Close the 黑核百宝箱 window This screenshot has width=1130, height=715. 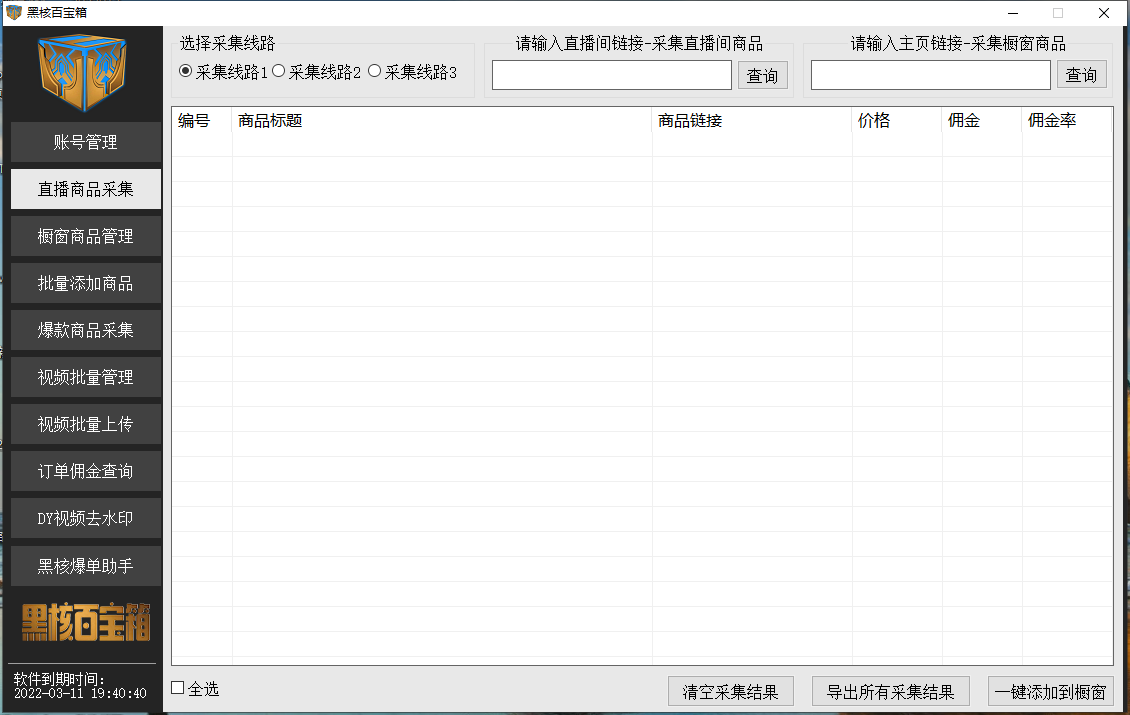pyautogui.click(x=1103, y=13)
